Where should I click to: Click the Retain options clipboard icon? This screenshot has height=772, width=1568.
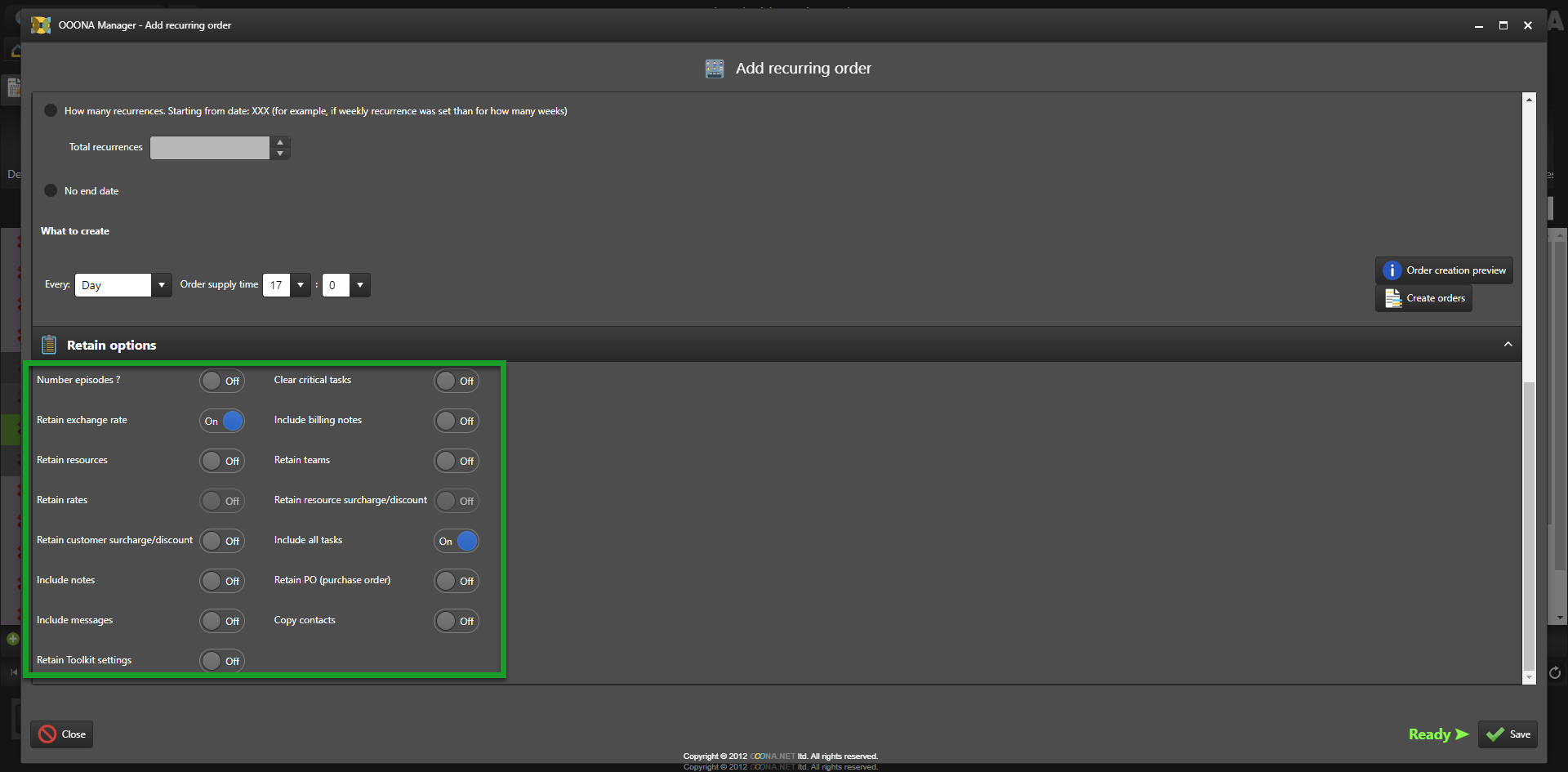pos(49,345)
